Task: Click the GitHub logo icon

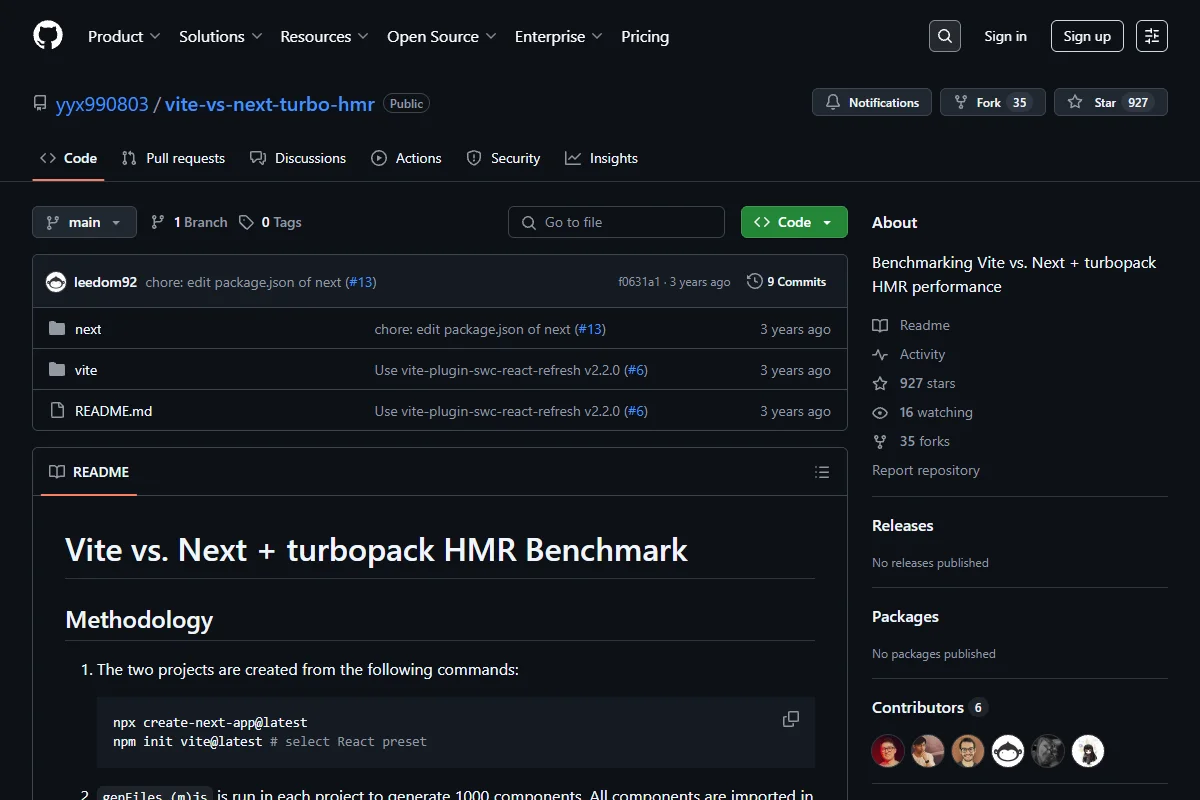Action: point(48,36)
